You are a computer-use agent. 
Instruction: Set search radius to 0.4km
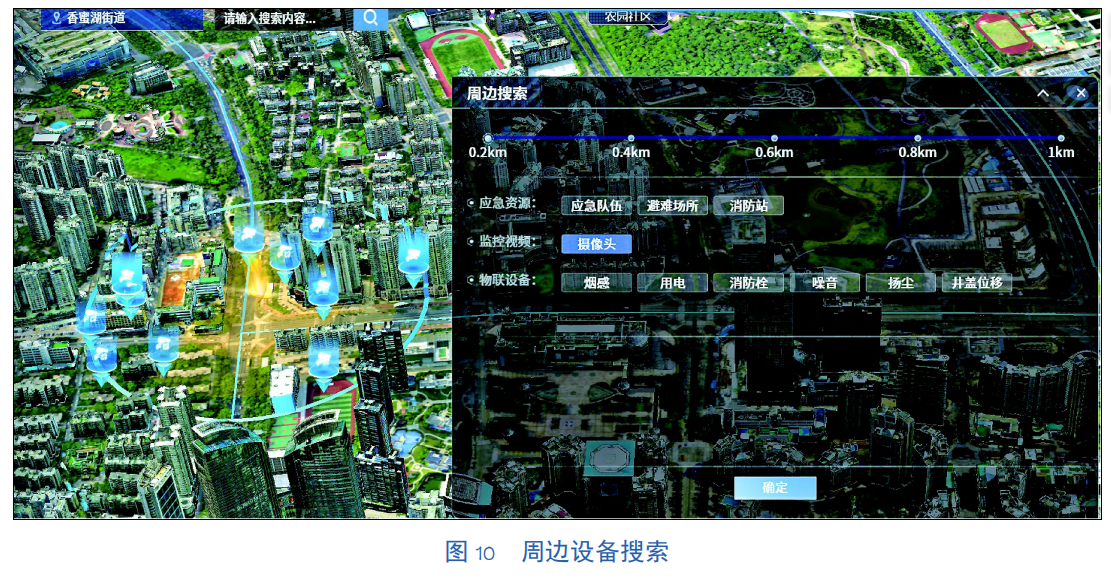pyautogui.click(x=631, y=139)
